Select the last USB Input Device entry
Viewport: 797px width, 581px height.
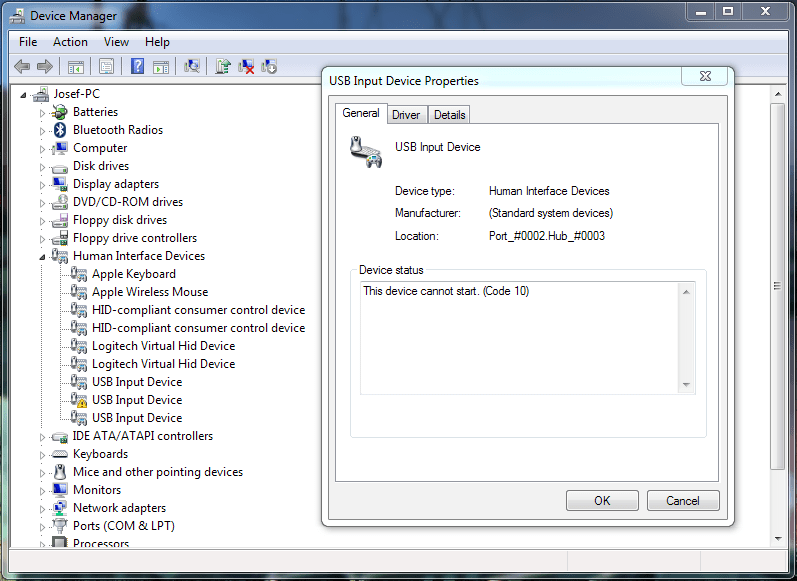[137, 418]
